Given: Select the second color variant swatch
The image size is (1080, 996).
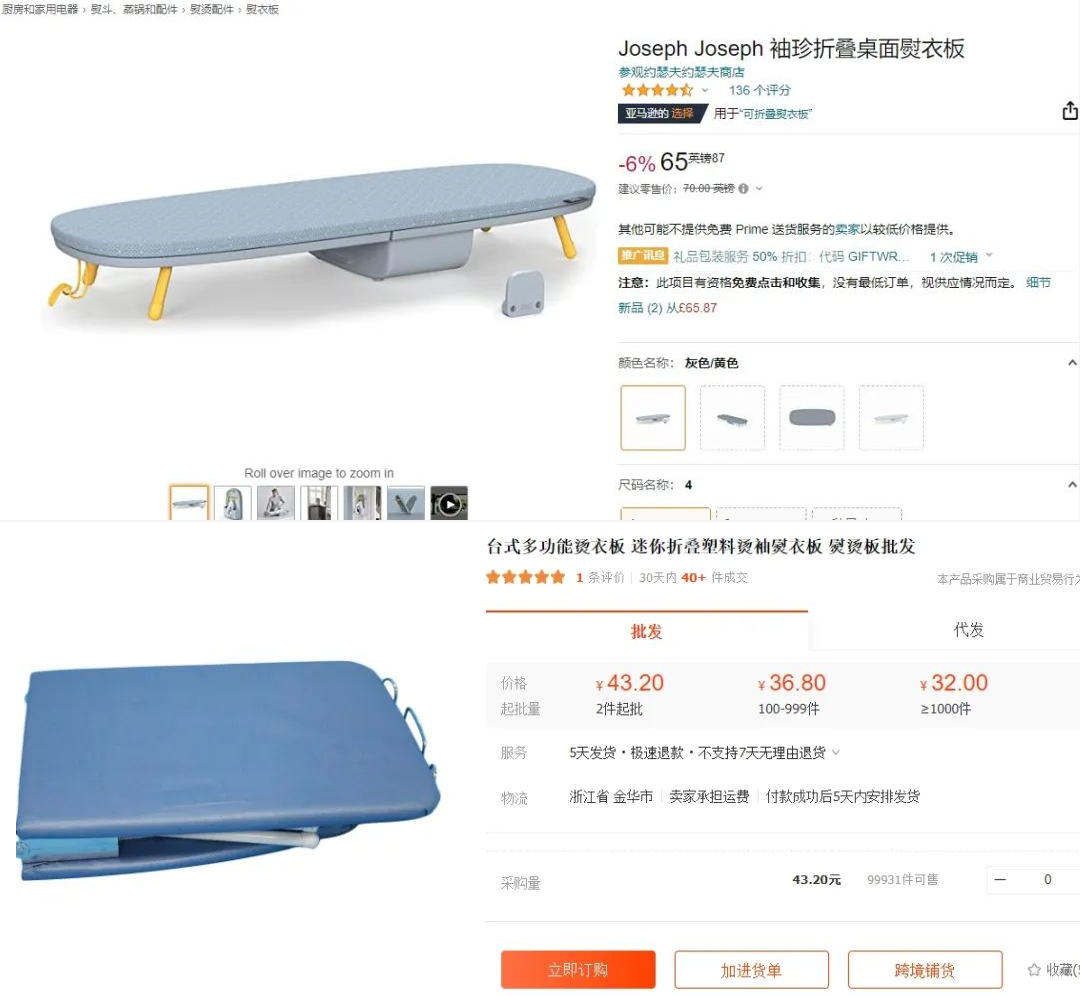Looking at the screenshot, I should 732,418.
